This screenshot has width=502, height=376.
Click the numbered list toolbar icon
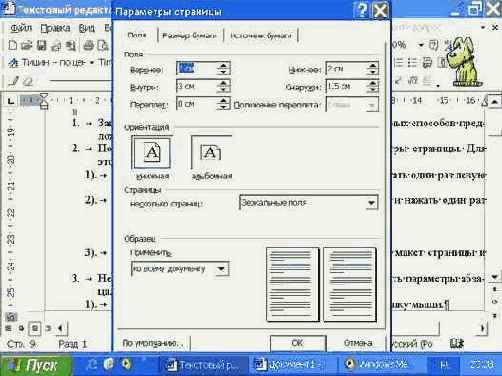398,62
